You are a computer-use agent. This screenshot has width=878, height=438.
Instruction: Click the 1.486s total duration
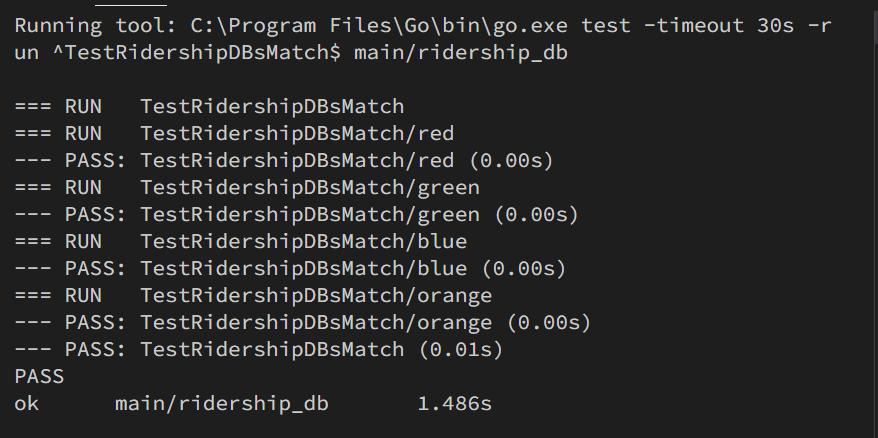pyautogui.click(x=454, y=404)
